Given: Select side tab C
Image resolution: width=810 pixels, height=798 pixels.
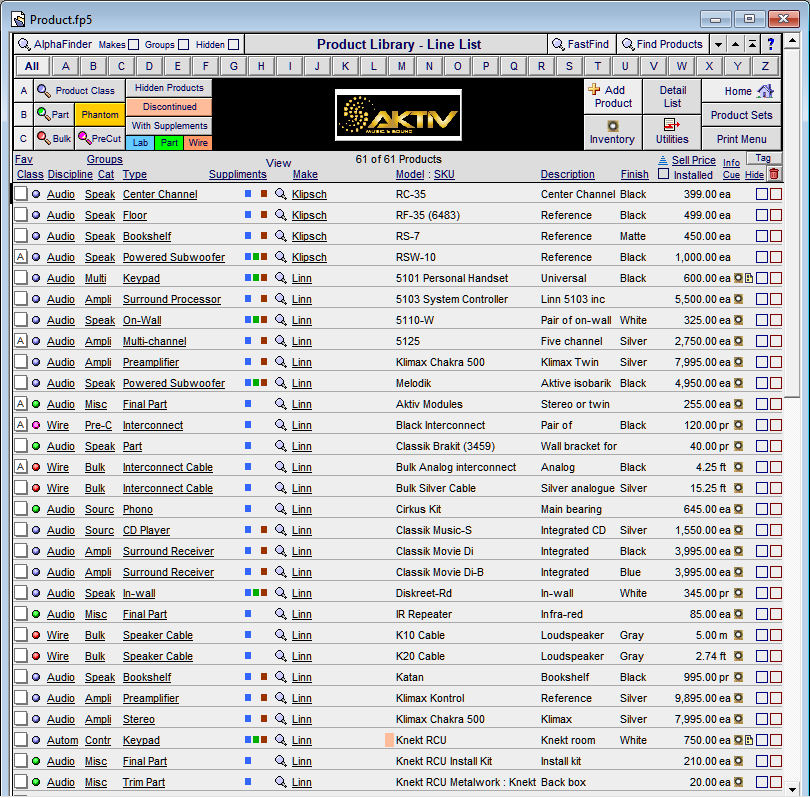Looking at the screenshot, I should (23, 138).
